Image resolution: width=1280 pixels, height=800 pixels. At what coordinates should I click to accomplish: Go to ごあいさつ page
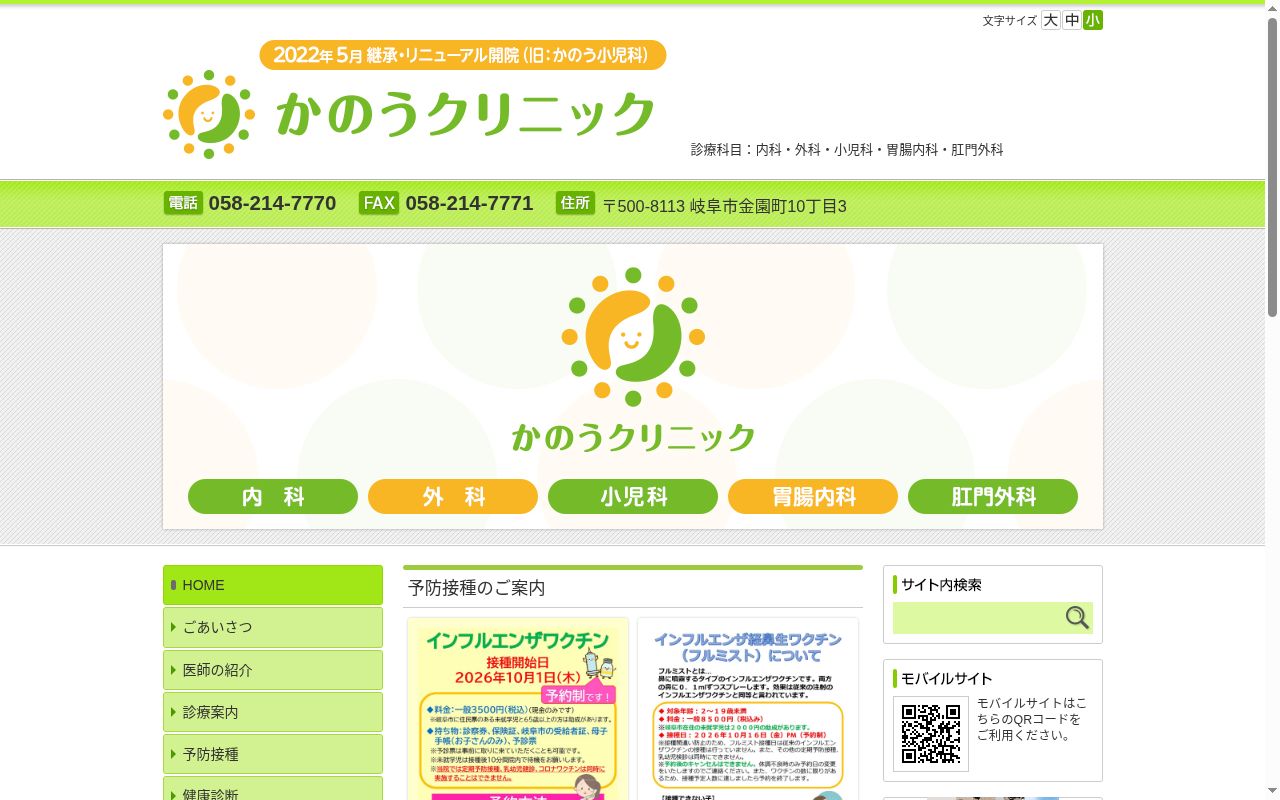click(x=273, y=627)
